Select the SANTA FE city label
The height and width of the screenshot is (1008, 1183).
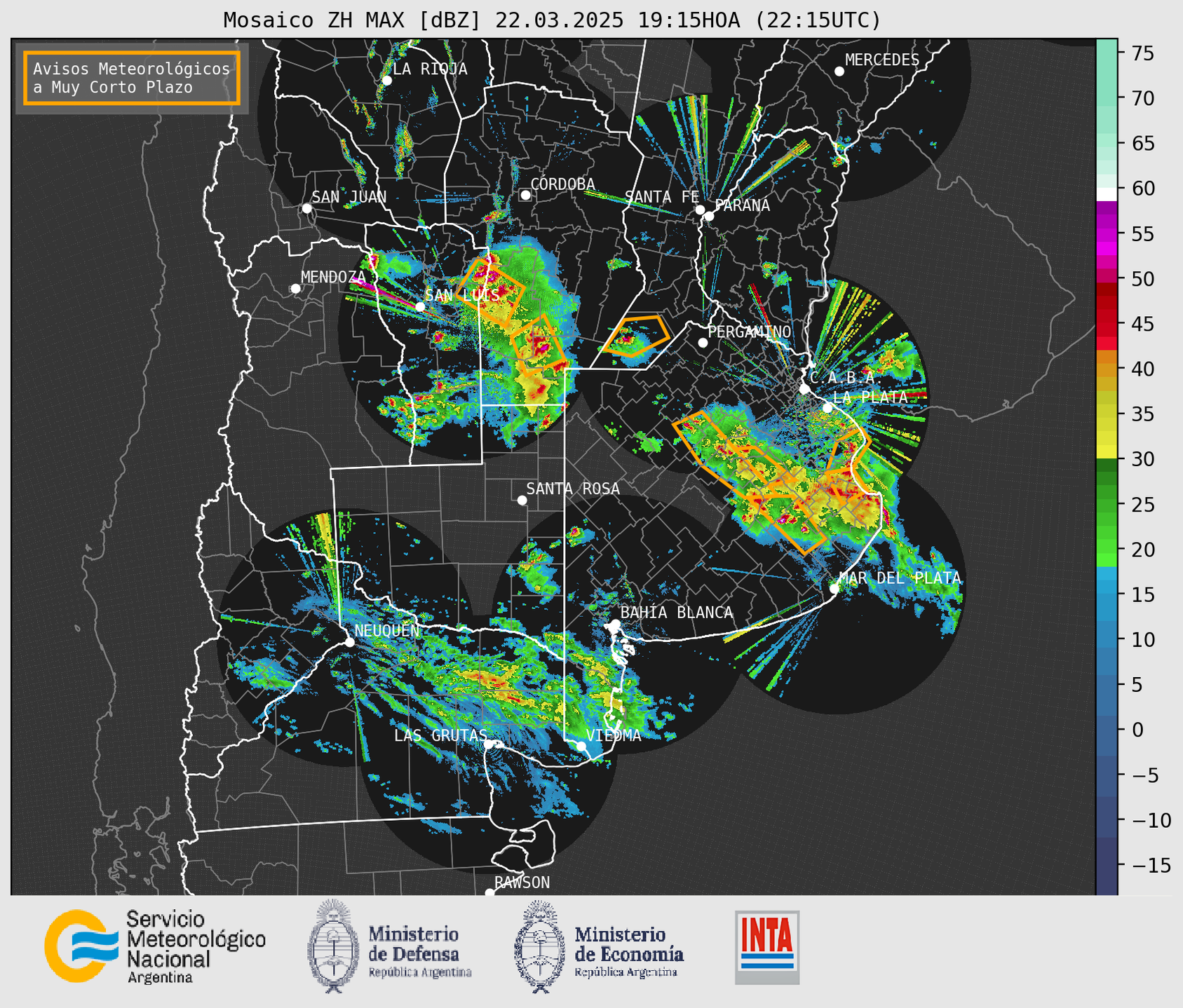pos(662,197)
